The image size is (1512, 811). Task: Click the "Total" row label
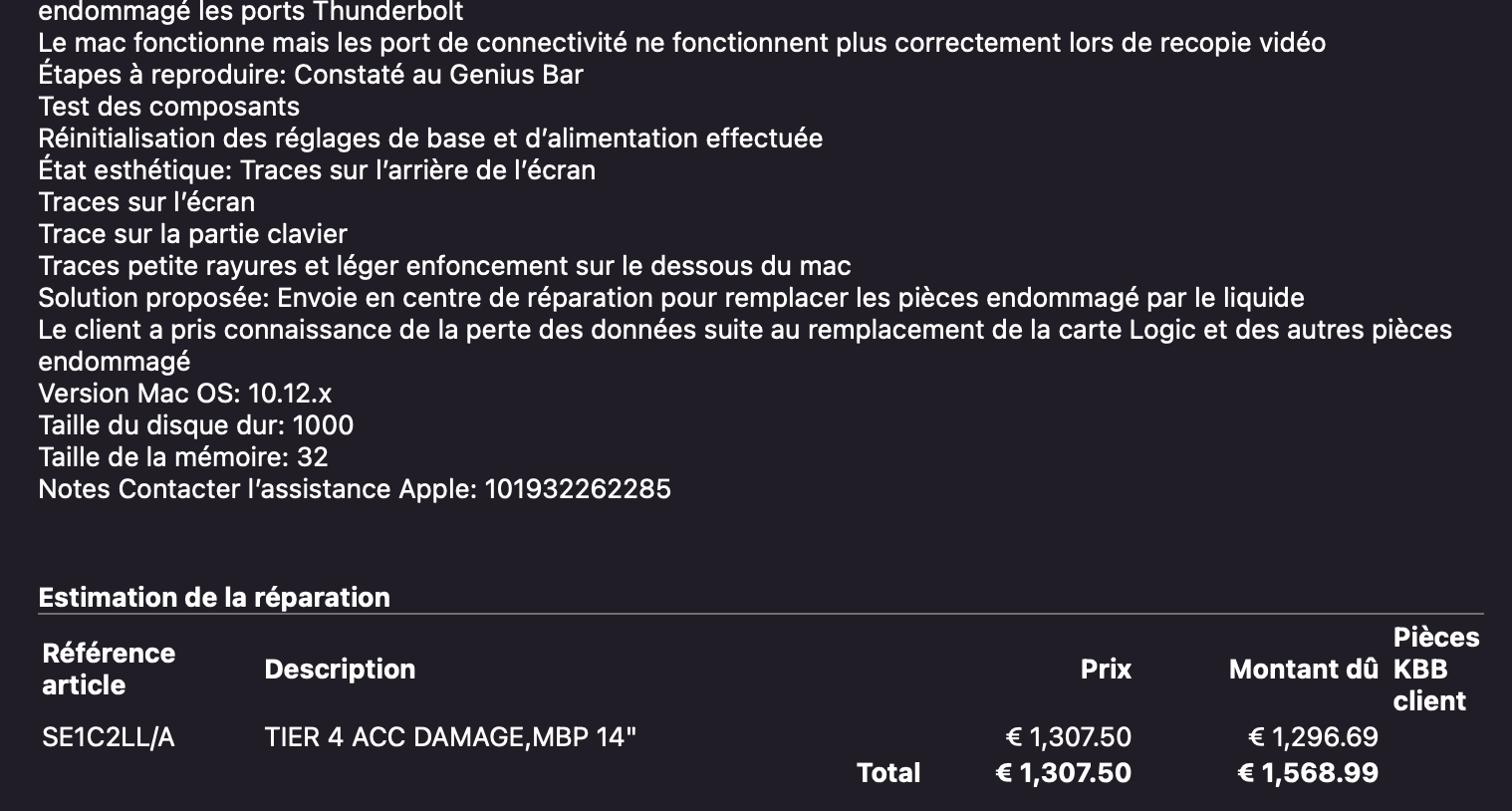pos(888,773)
